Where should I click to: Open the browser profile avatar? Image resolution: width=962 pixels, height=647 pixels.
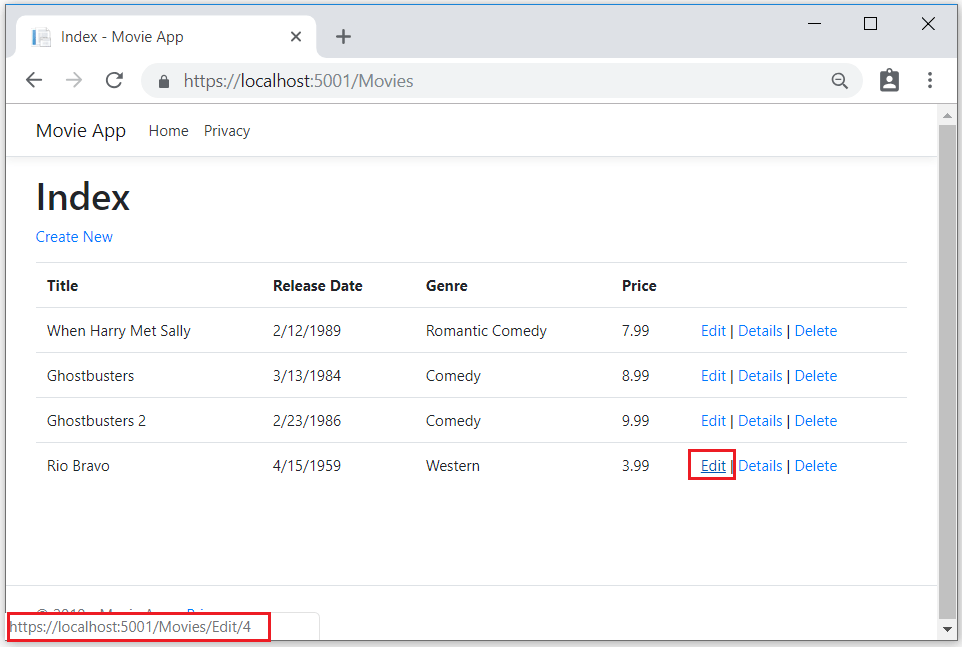tap(889, 80)
